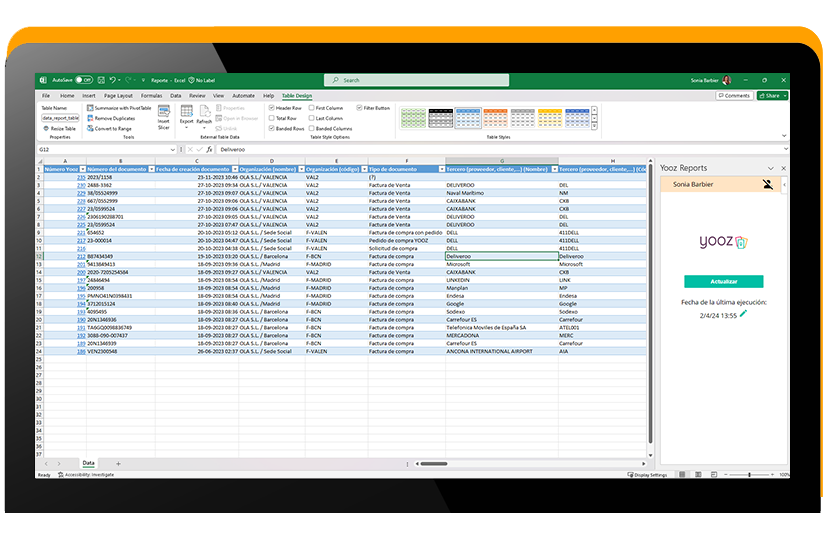This screenshot has height=541, width=826.
Task: Click the Undo arrow icon
Action: pyautogui.click(x=113, y=80)
